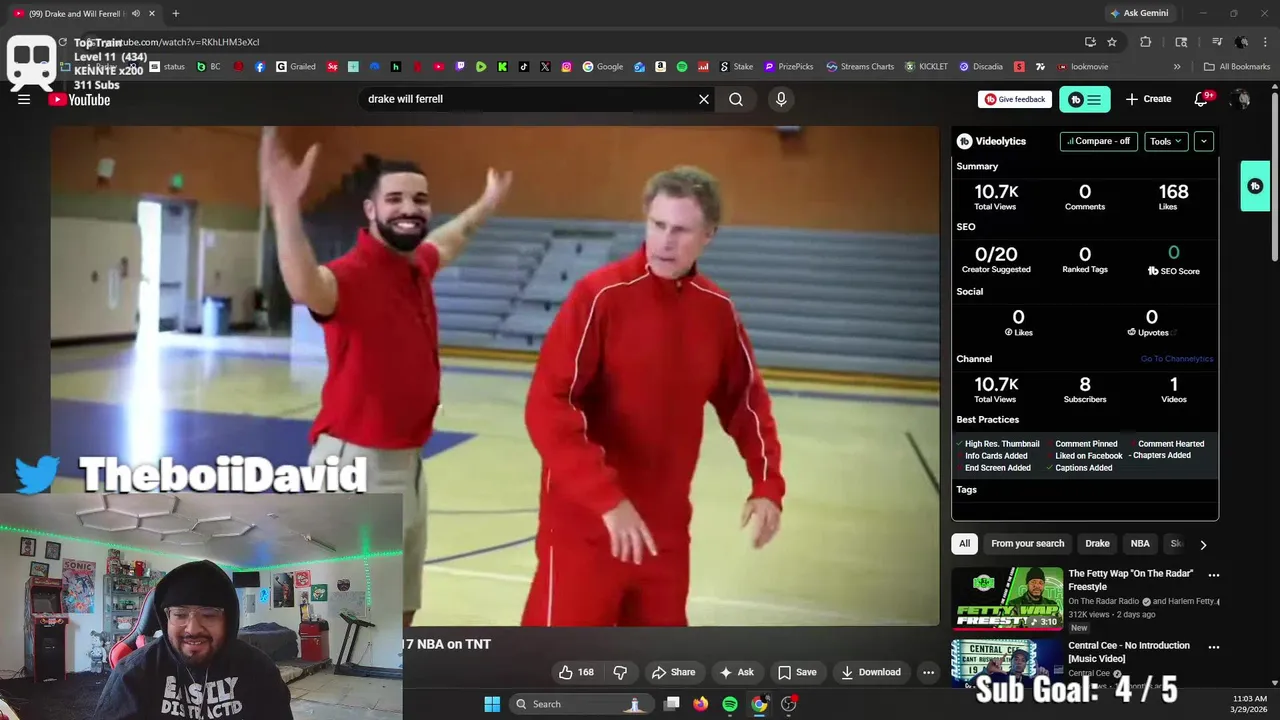This screenshot has height=720, width=1280.
Task: Open the X (Twitter) bookmark
Action: (545, 67)
